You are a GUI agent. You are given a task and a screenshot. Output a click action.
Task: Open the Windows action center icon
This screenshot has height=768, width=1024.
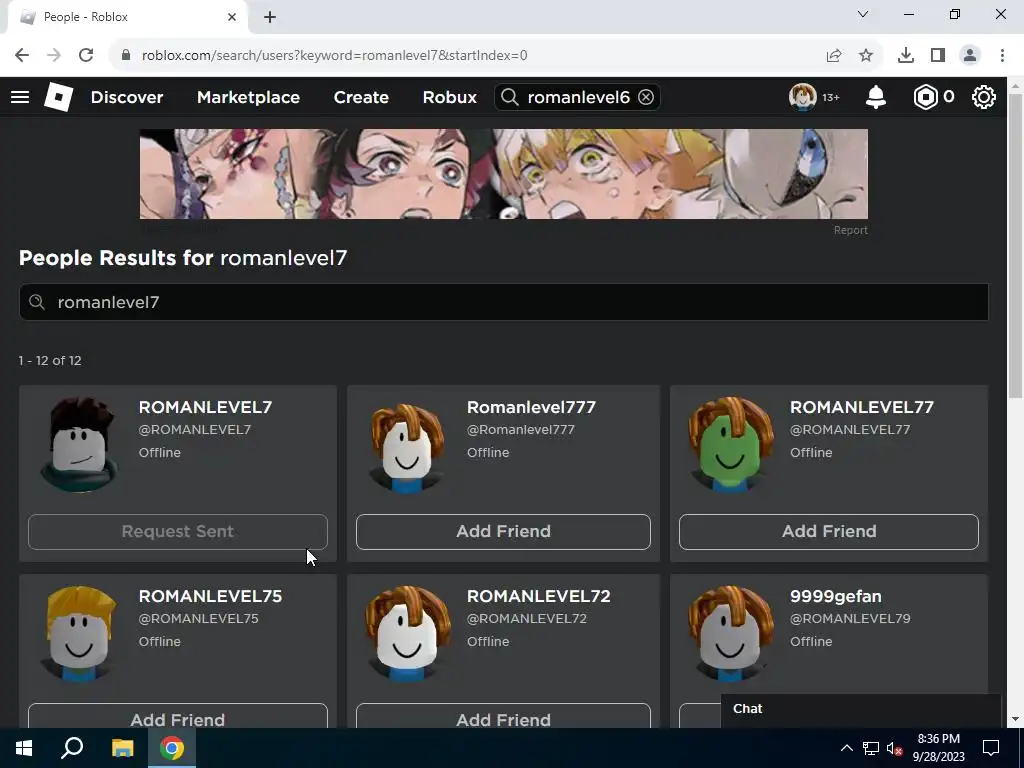tap(991, 748)
